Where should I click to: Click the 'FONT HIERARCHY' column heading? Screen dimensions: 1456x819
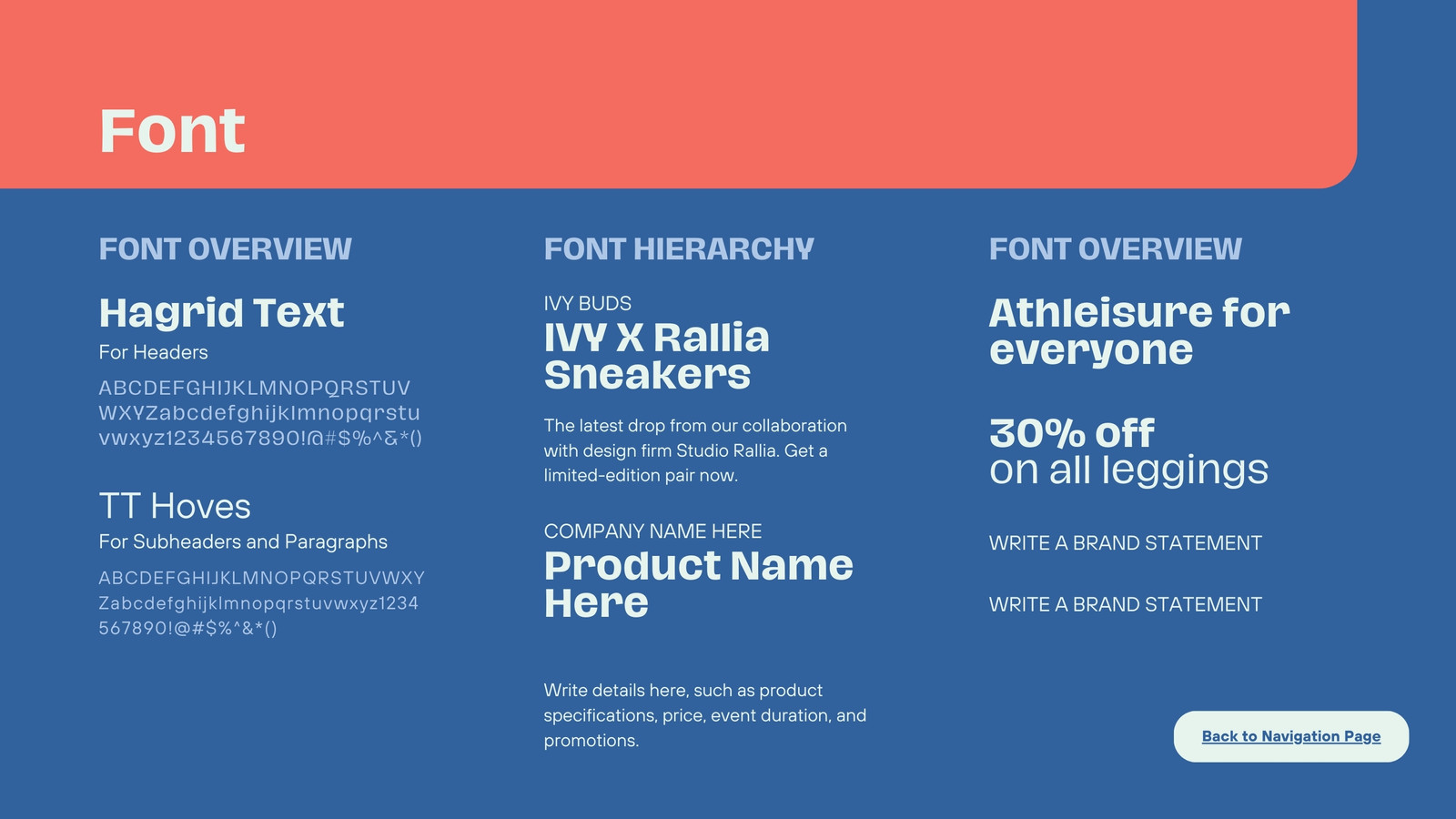[x=679, y=248]
